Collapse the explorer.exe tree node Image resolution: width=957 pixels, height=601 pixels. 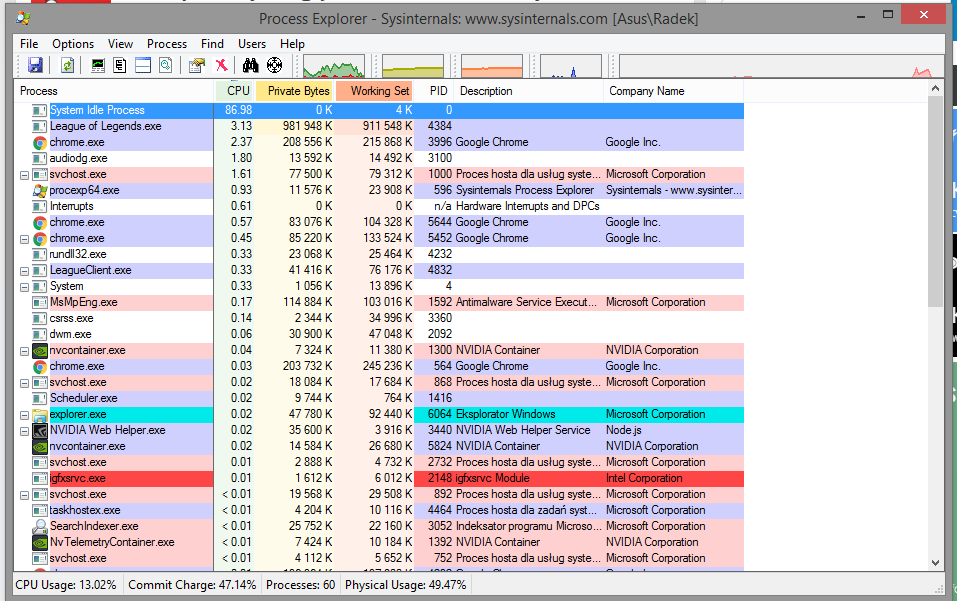(24, 415)
